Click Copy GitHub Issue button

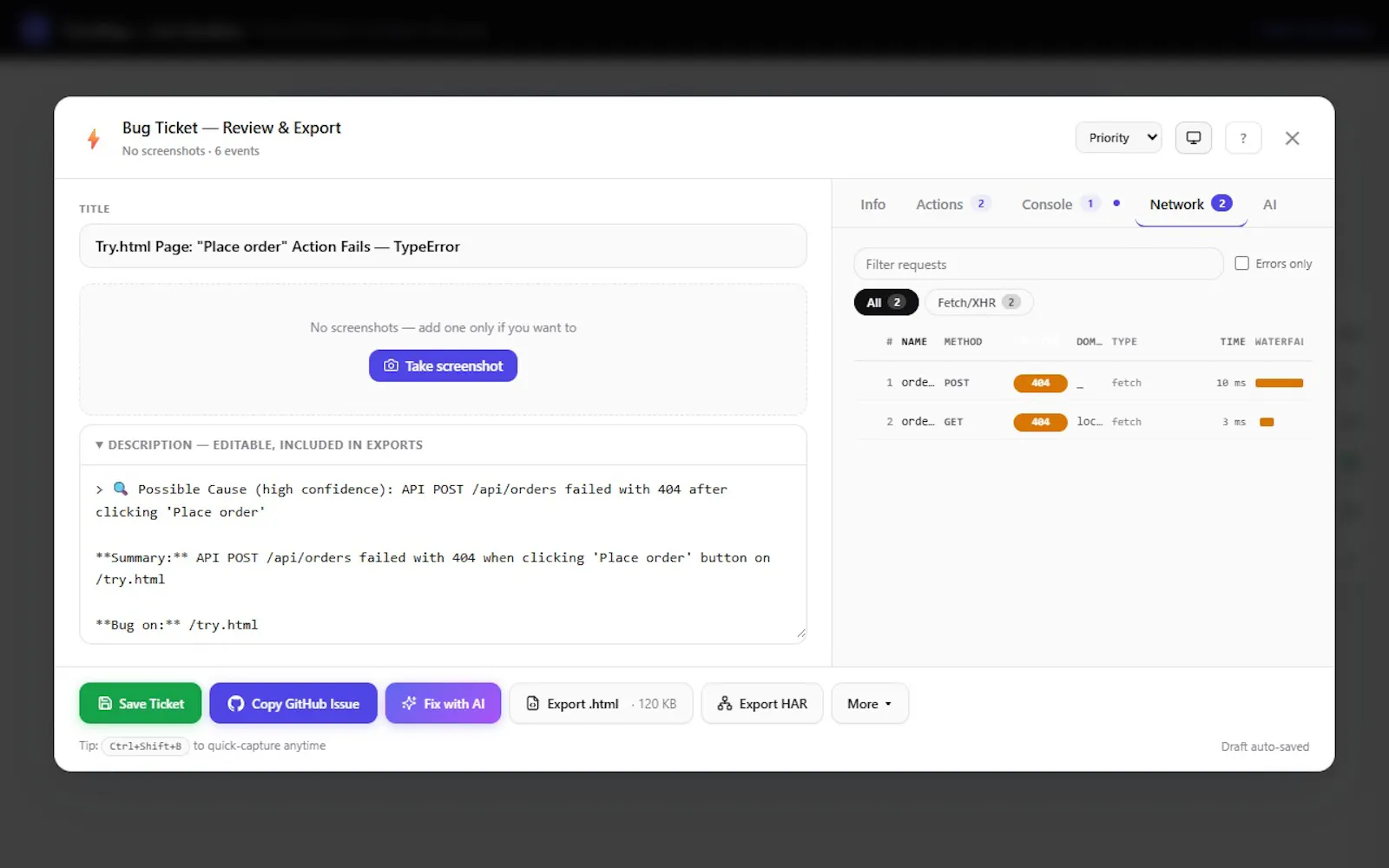[x=293, y=703]
